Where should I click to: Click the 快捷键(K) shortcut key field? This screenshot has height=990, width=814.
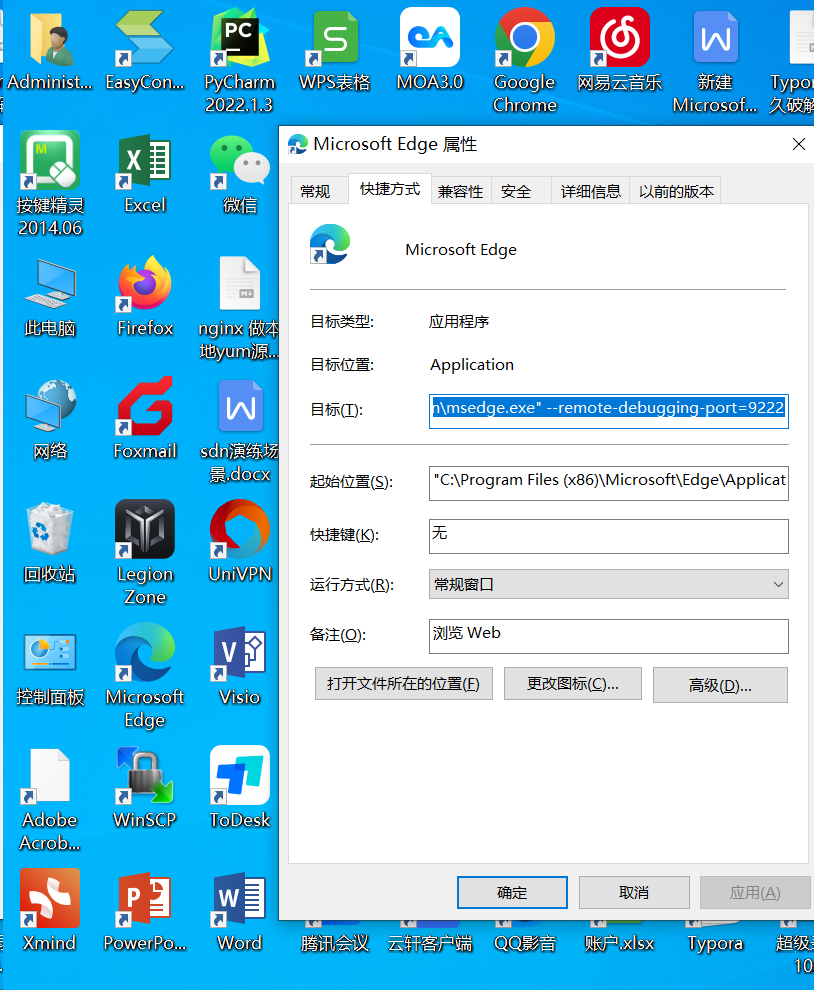coord(609,536)
